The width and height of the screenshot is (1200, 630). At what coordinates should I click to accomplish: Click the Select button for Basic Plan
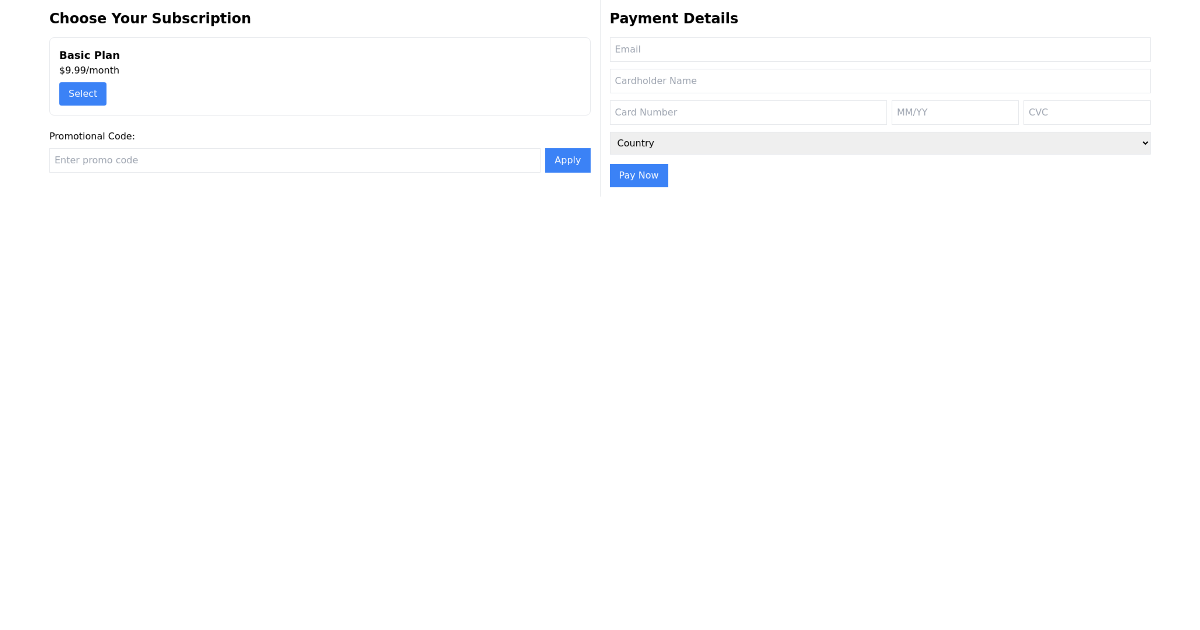coord(82,93)
